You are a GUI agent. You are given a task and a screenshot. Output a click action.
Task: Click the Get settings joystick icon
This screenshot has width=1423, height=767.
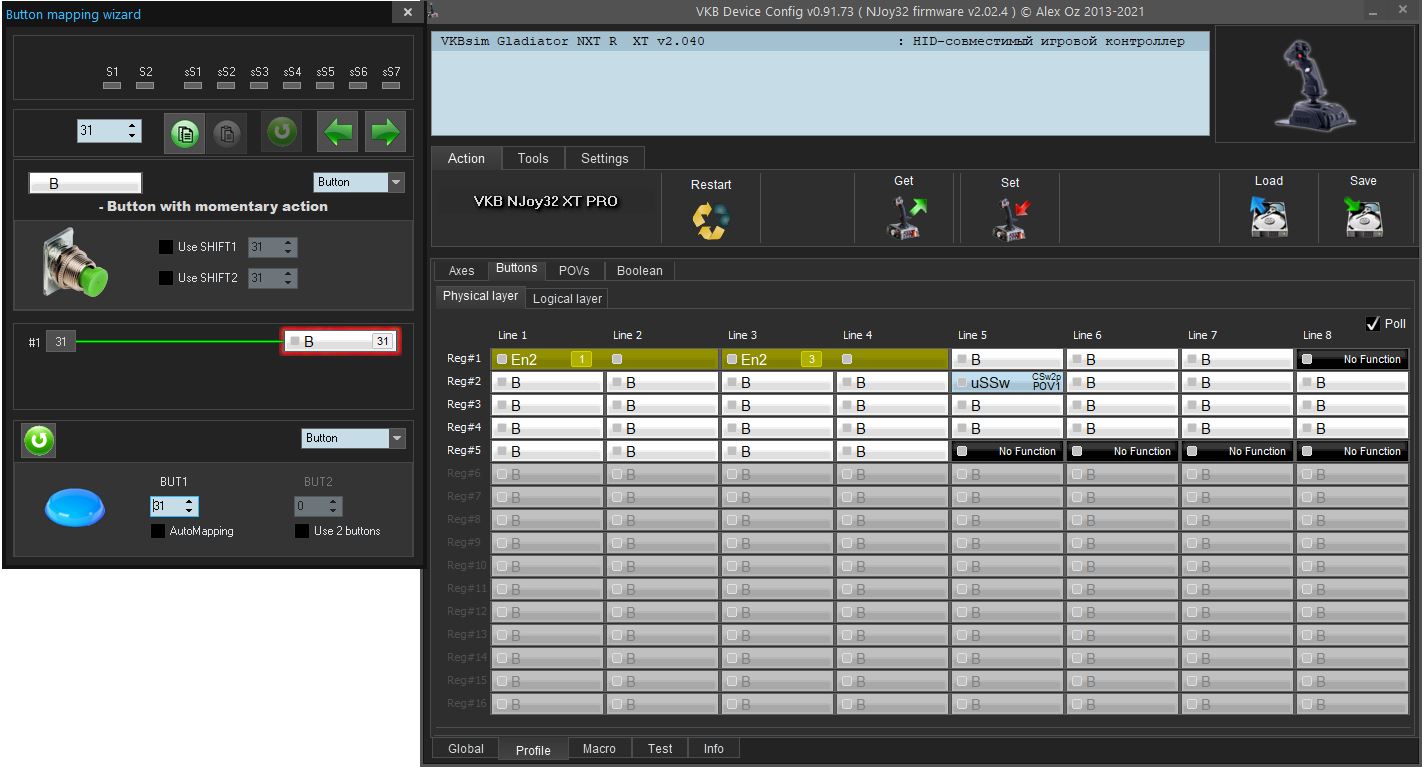pyautogui.click(x=903, y=217)
